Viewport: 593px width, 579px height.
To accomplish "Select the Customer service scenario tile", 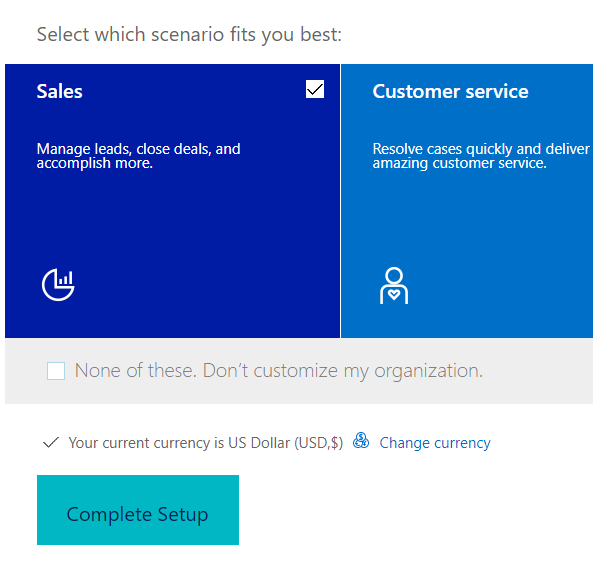I will coord(467,201).
